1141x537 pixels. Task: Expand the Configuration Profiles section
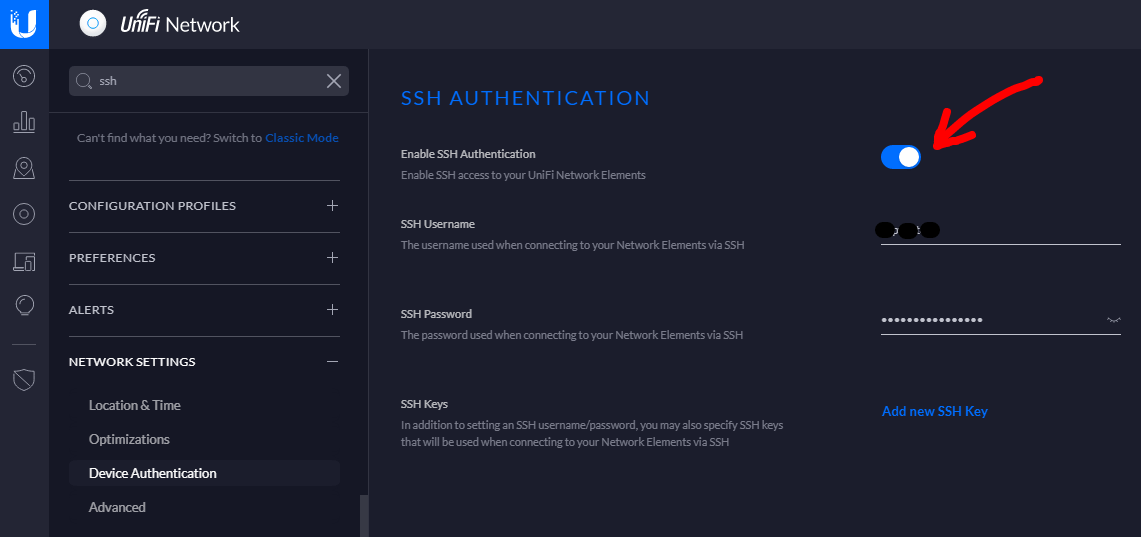click(332, 206)
